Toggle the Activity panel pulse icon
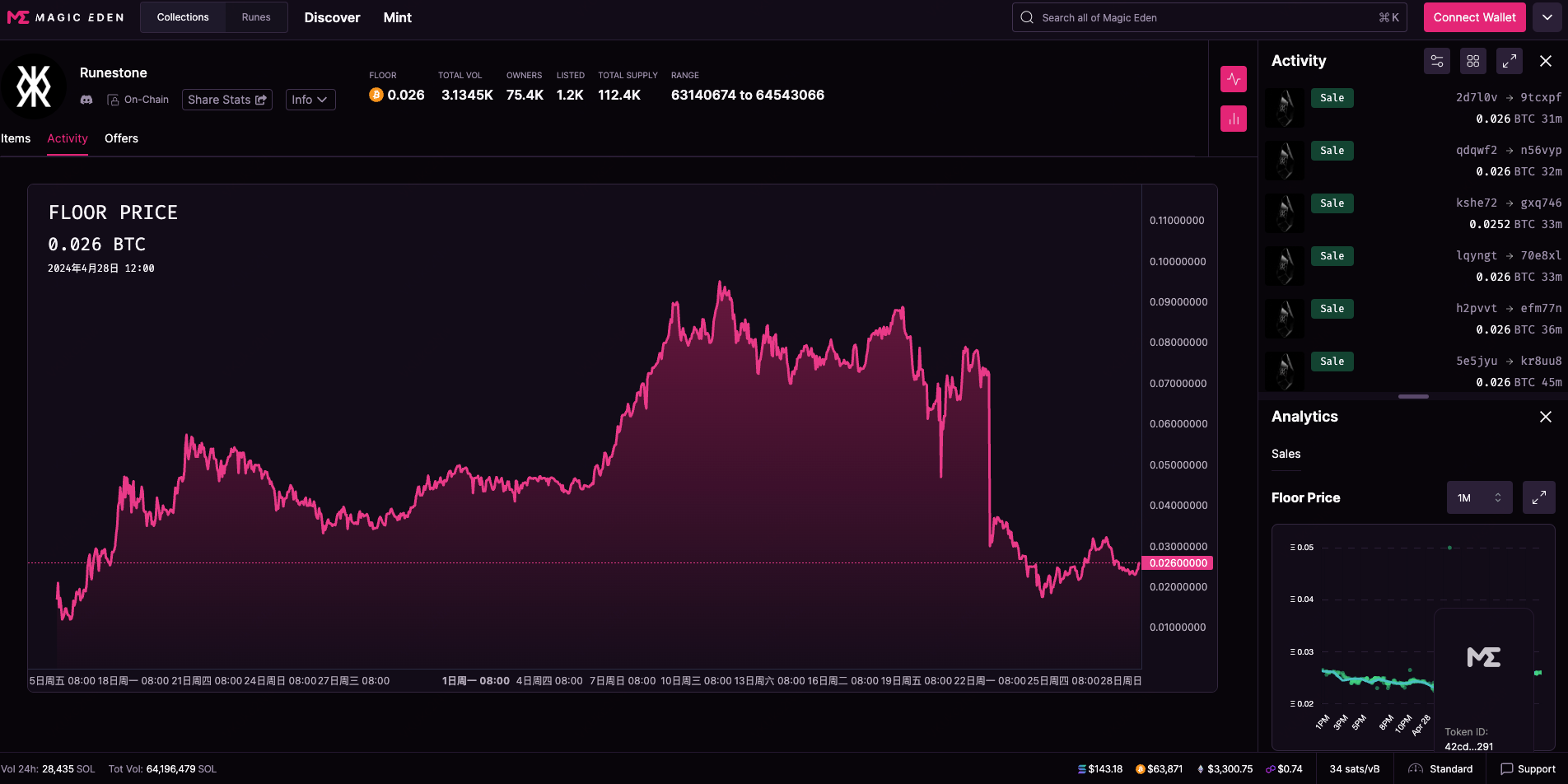The width and height of the screenshot is (1568, 784). tap(1233, 79)
